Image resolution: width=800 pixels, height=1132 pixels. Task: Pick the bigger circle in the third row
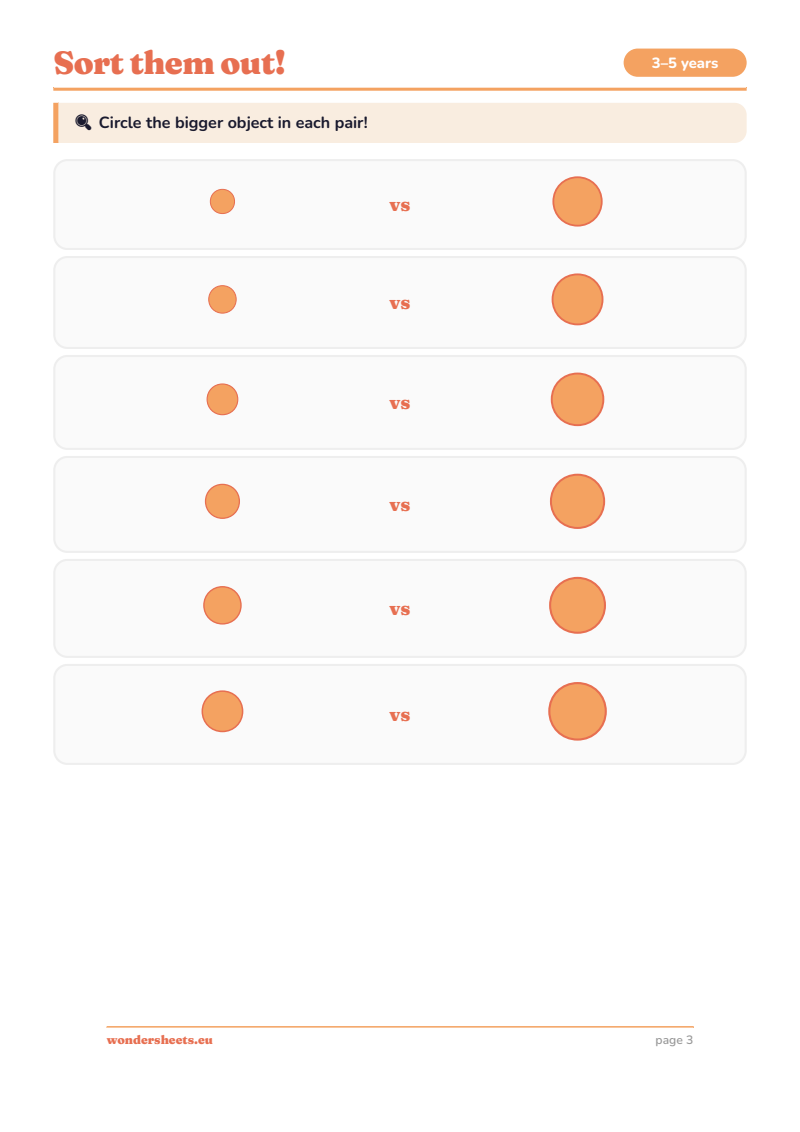point(577,399)
